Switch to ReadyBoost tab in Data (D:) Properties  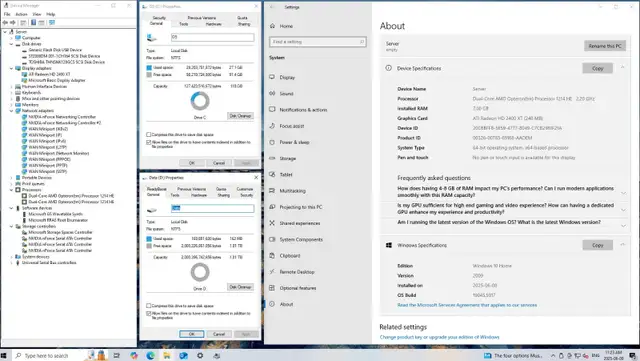click(x=157, y=189)
